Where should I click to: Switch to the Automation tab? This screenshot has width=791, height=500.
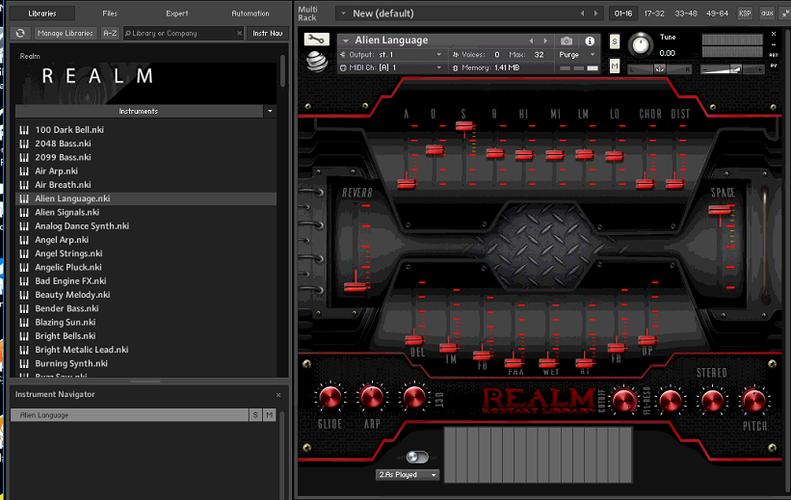pyautogui.click(x=249, y=13)
